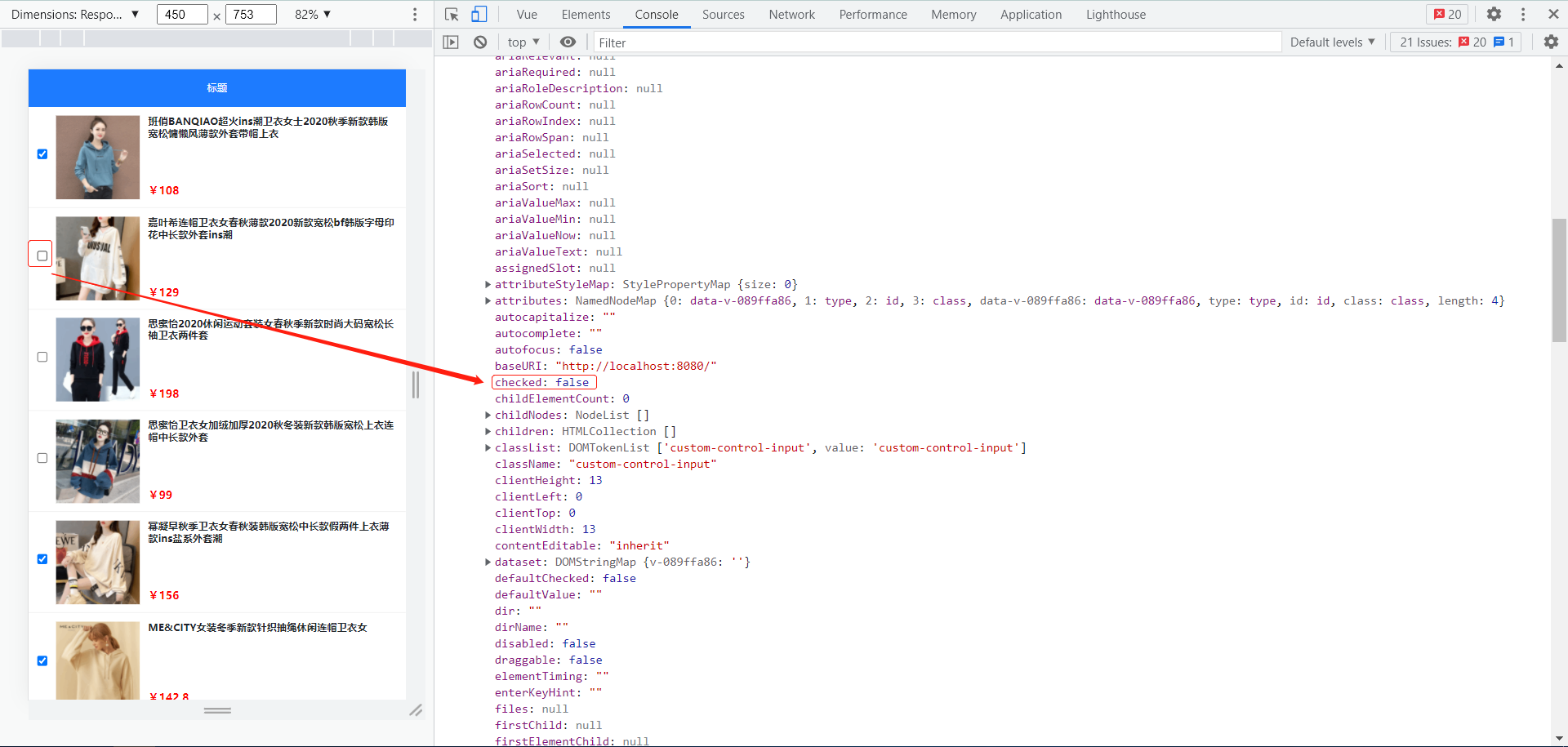
Task: Click the viewport bottom-edge resize handle
Action: pos(217,710)
